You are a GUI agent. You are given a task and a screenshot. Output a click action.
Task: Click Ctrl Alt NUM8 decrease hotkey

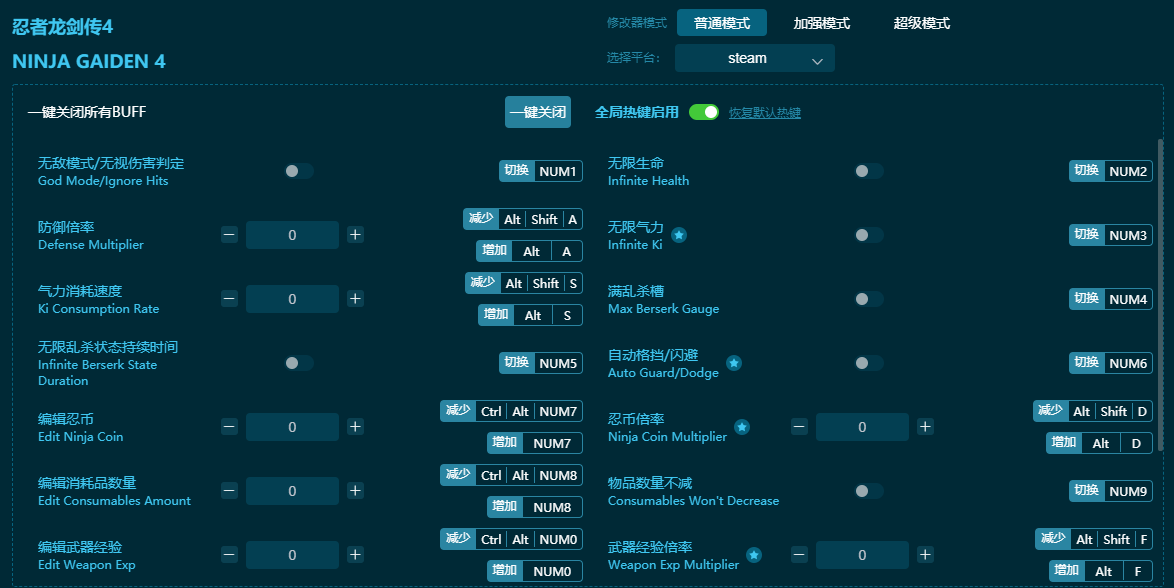[x=511, y=476]
